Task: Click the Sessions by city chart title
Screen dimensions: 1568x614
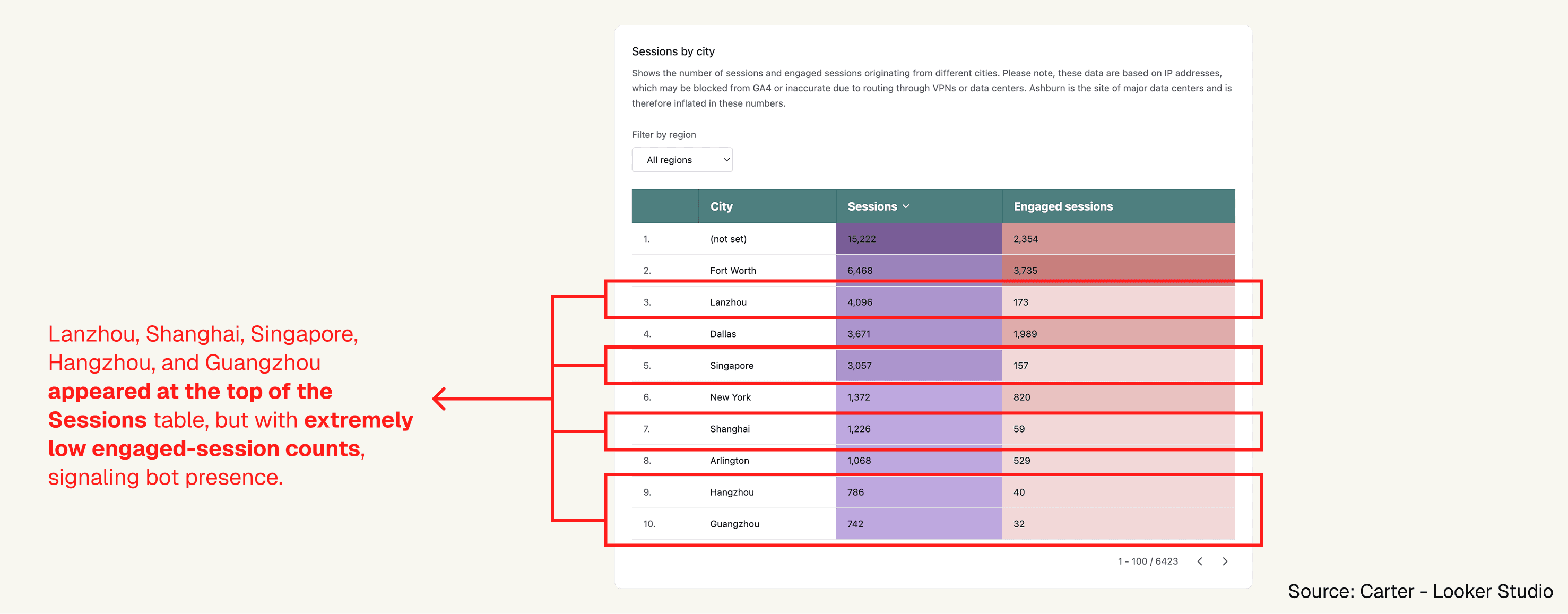Action: pos(673,51)
